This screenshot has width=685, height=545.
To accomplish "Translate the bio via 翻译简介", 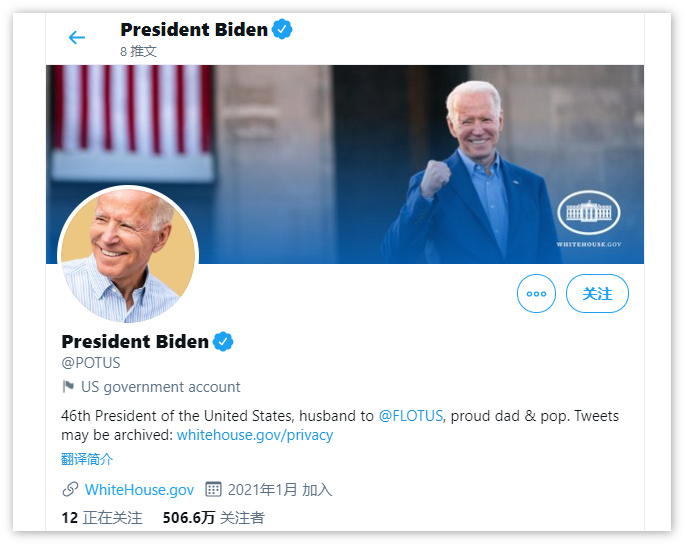I will tap(87, 459).
